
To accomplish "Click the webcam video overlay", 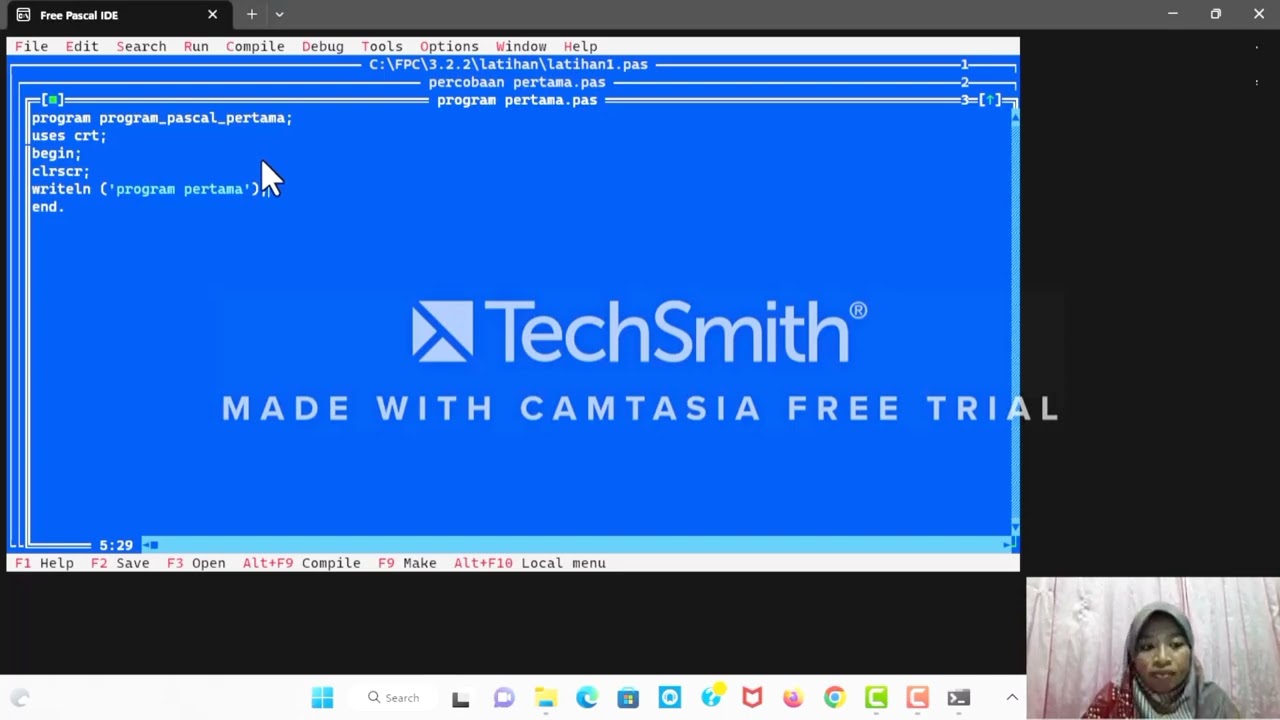I will 1153,648.
